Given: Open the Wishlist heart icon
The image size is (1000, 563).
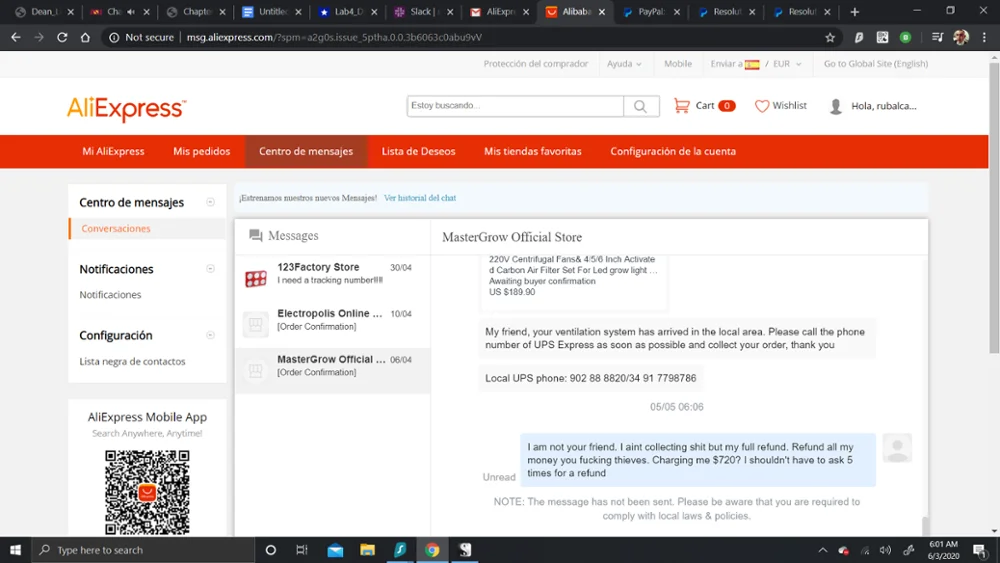Looking at the screenshot, I should coord(761,106).
